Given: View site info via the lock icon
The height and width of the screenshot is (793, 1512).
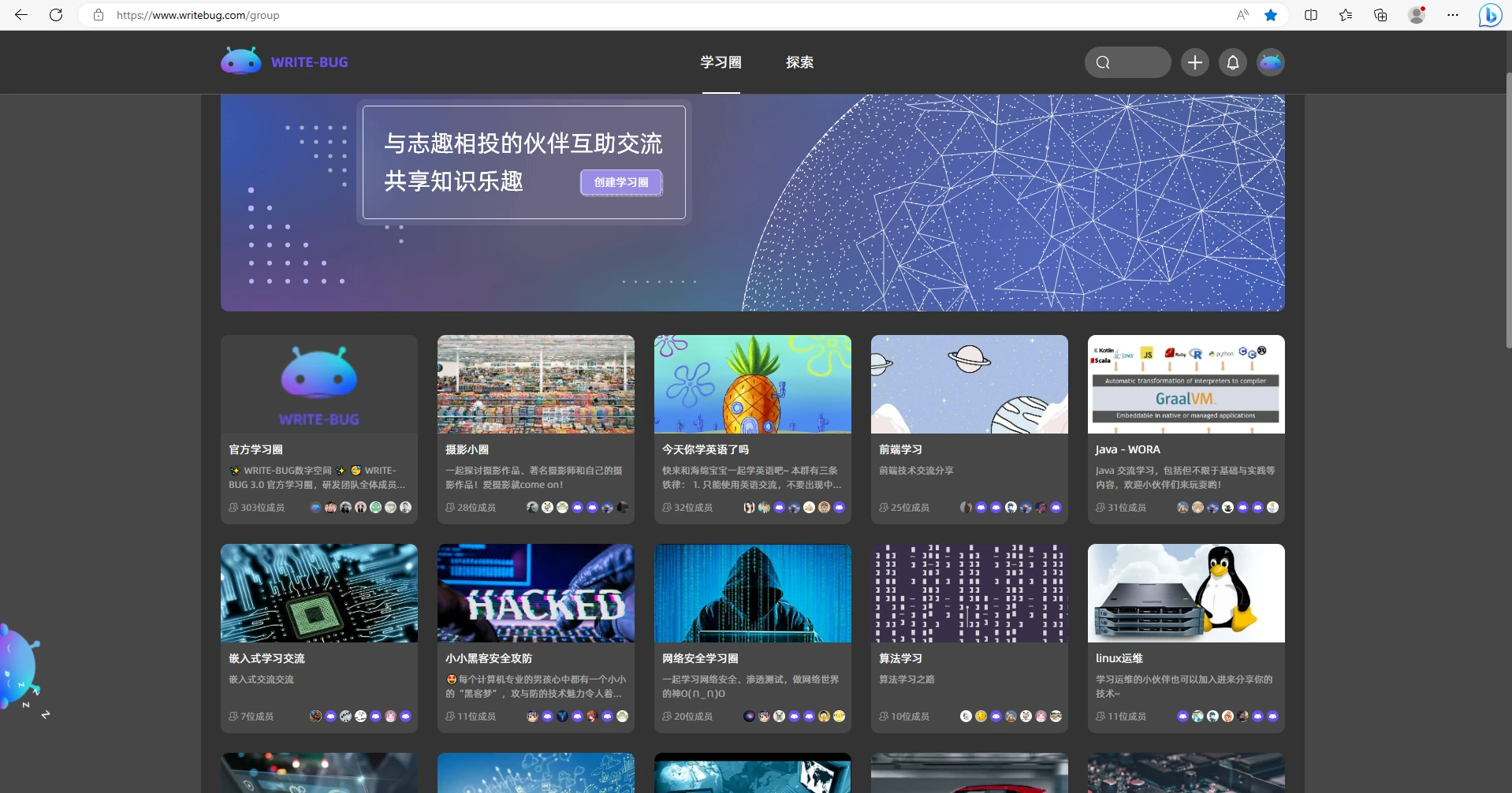Looking at the screenshot, I should (99, 15).
